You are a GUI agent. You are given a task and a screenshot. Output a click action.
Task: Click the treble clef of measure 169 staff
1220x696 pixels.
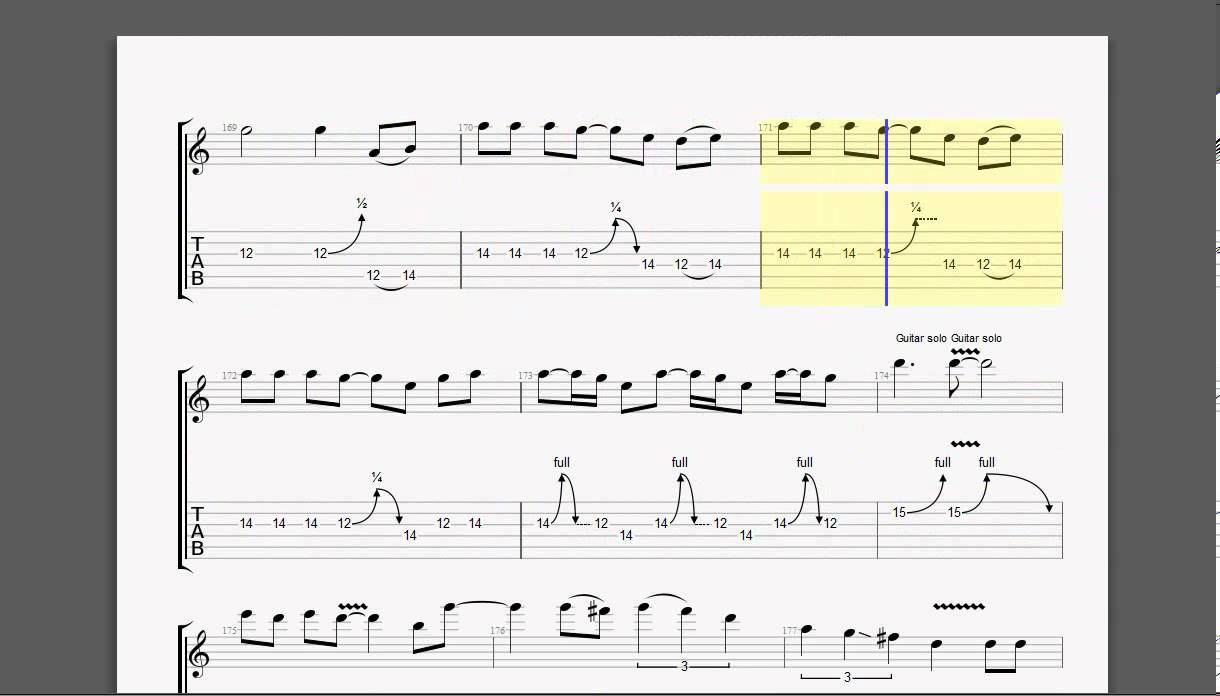coord(199,150)
